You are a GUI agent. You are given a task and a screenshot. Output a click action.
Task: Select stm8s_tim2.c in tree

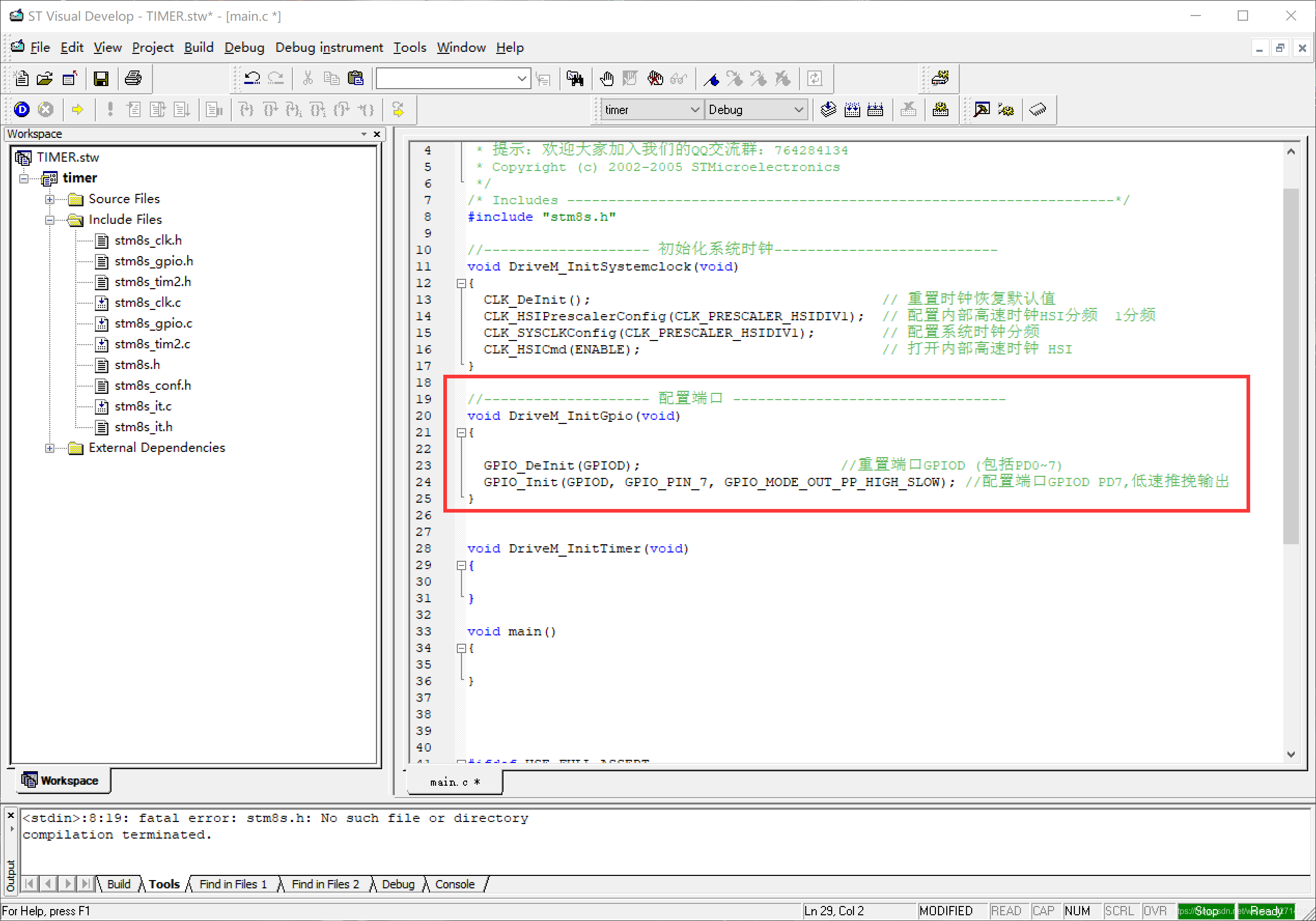(152, 344)
